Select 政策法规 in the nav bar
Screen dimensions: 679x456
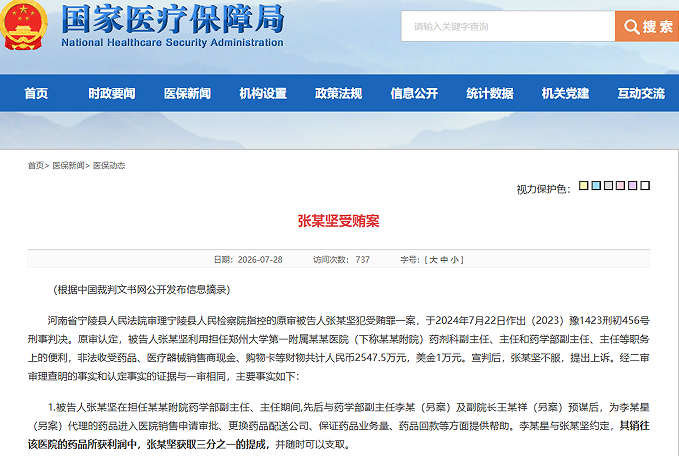coord(338,93)
